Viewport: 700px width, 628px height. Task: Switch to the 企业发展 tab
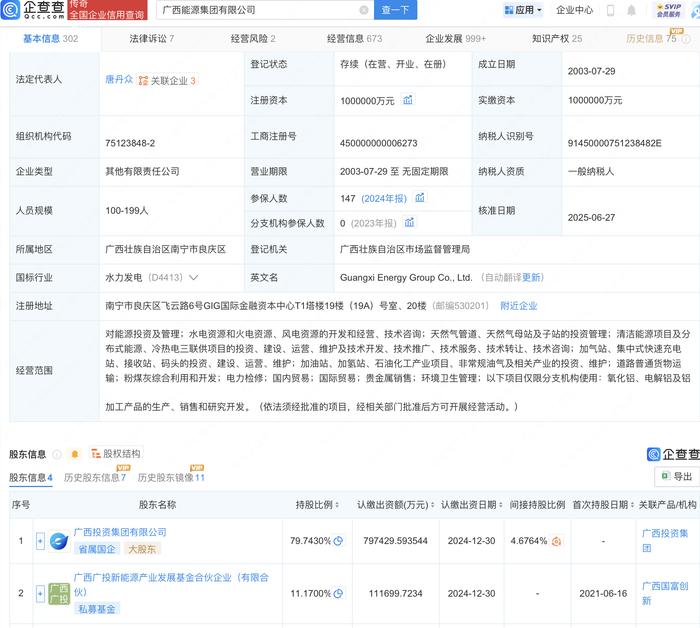[x=455, y=39]
